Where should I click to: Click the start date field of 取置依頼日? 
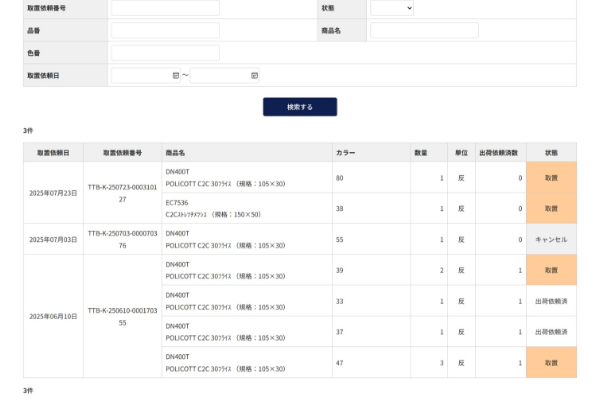pos(141,75)
